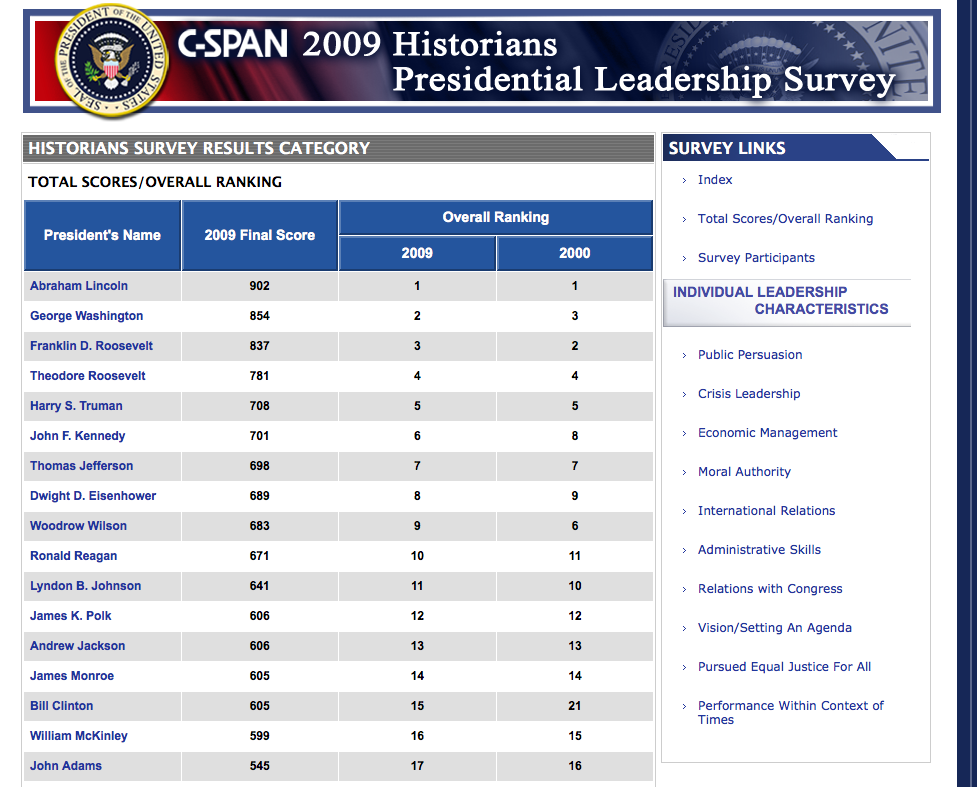Image resolution: width=977 pixels, height=787 pixels.
Task: Open Franklin D. Roosevelt entry
Action: 91,346
